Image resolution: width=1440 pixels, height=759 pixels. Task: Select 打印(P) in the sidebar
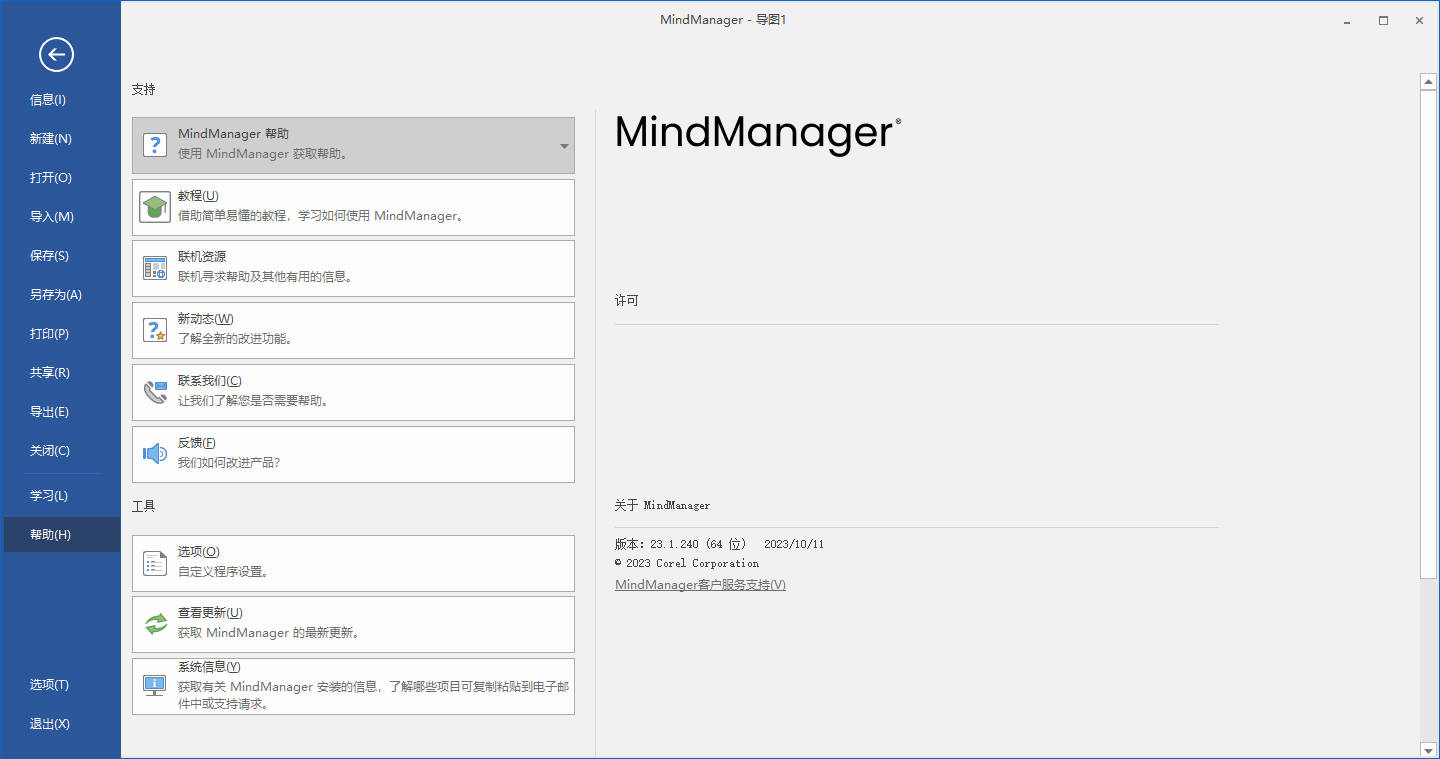pyautogui.click(x=60, y=334)
